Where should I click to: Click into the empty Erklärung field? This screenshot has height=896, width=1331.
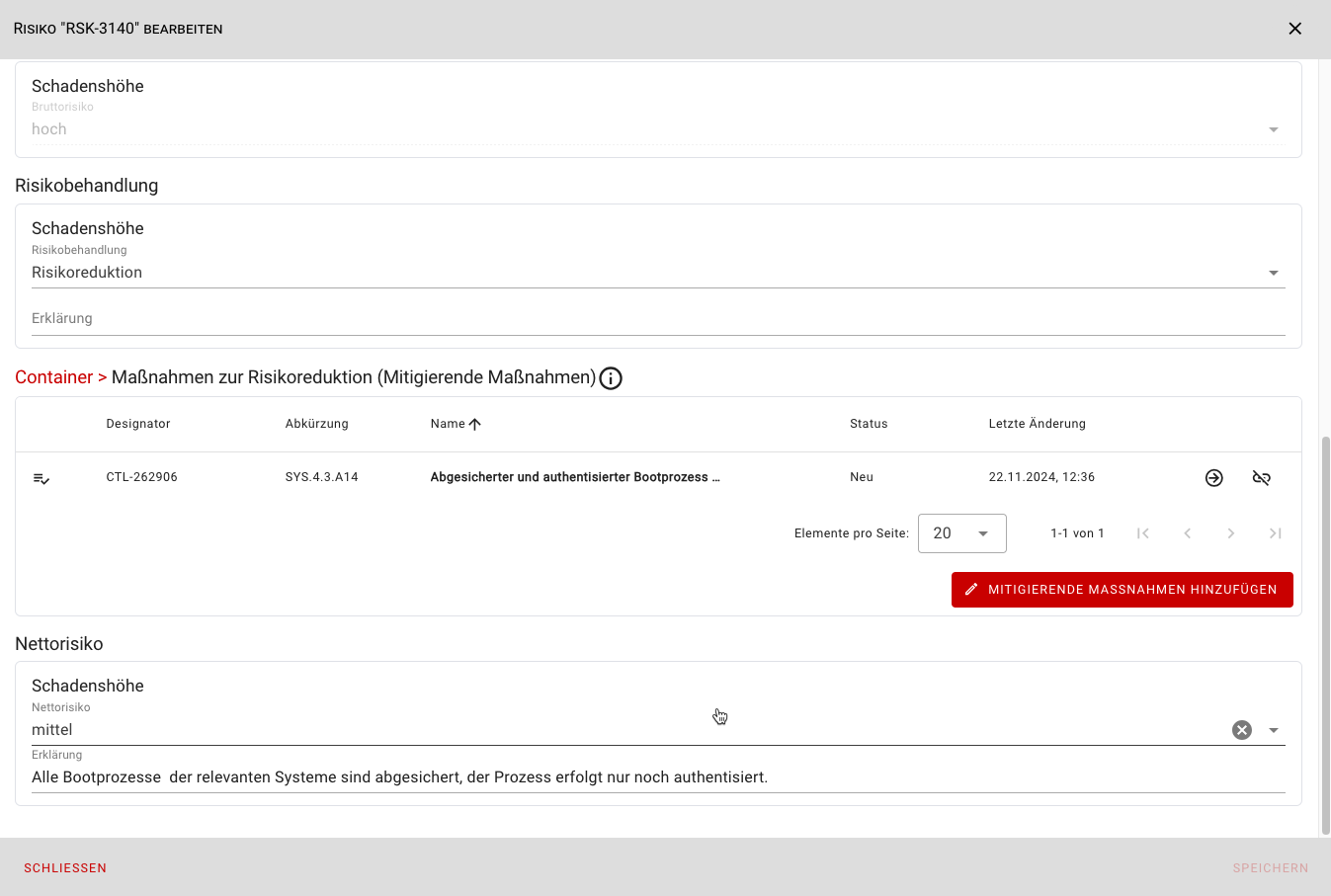click(657, 319)
